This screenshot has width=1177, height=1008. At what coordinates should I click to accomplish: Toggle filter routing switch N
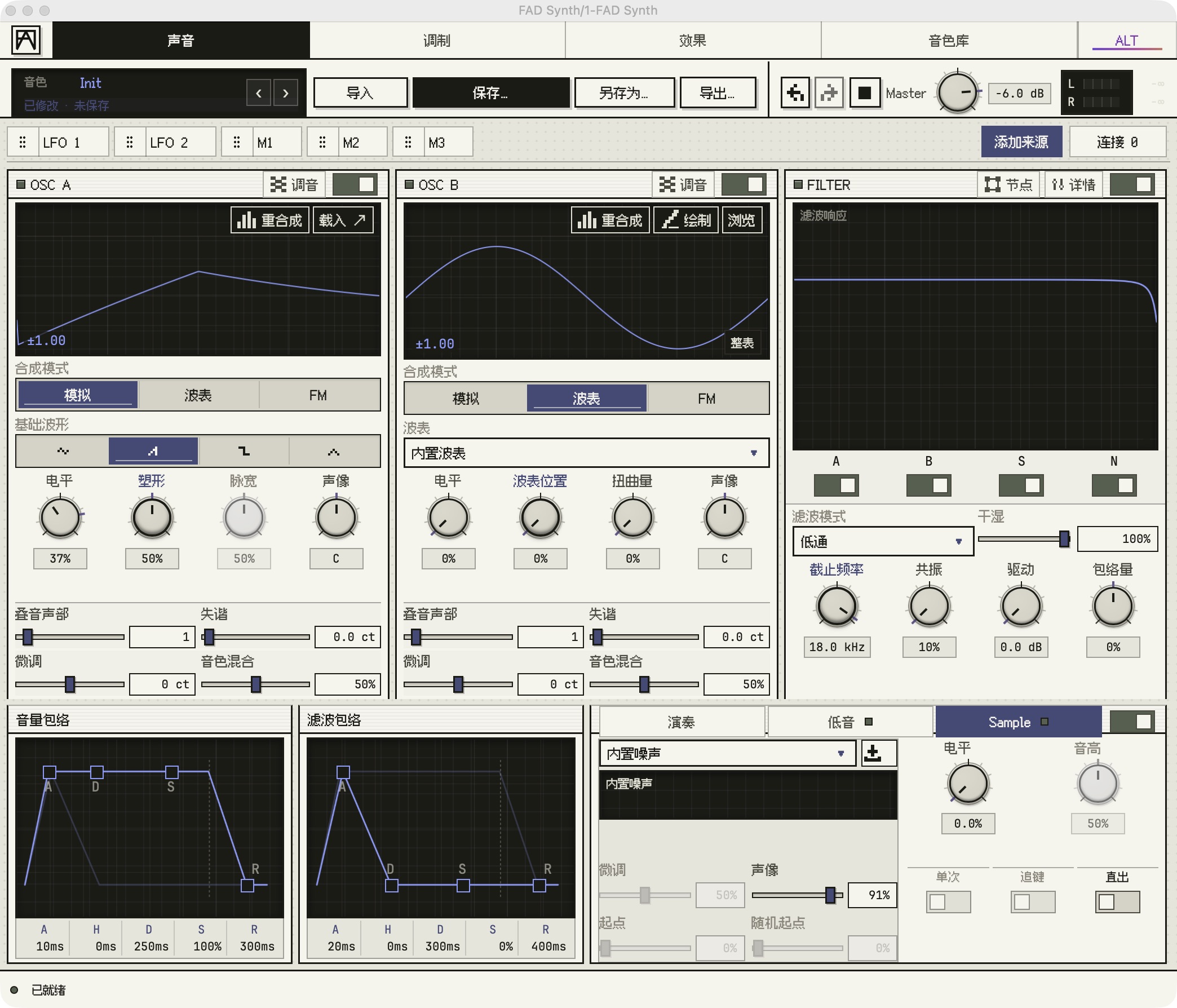pyautogui.click(x=1114, y=485)
